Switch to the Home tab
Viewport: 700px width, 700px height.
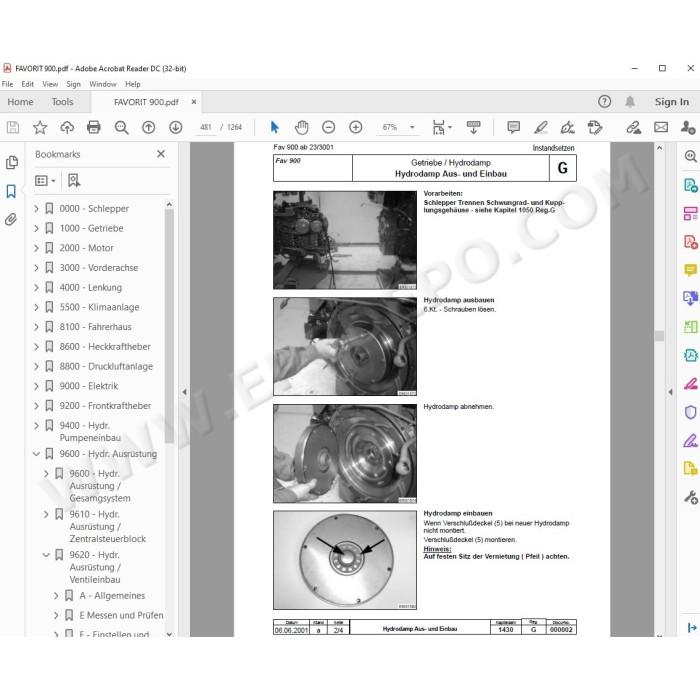coord(21,102)
